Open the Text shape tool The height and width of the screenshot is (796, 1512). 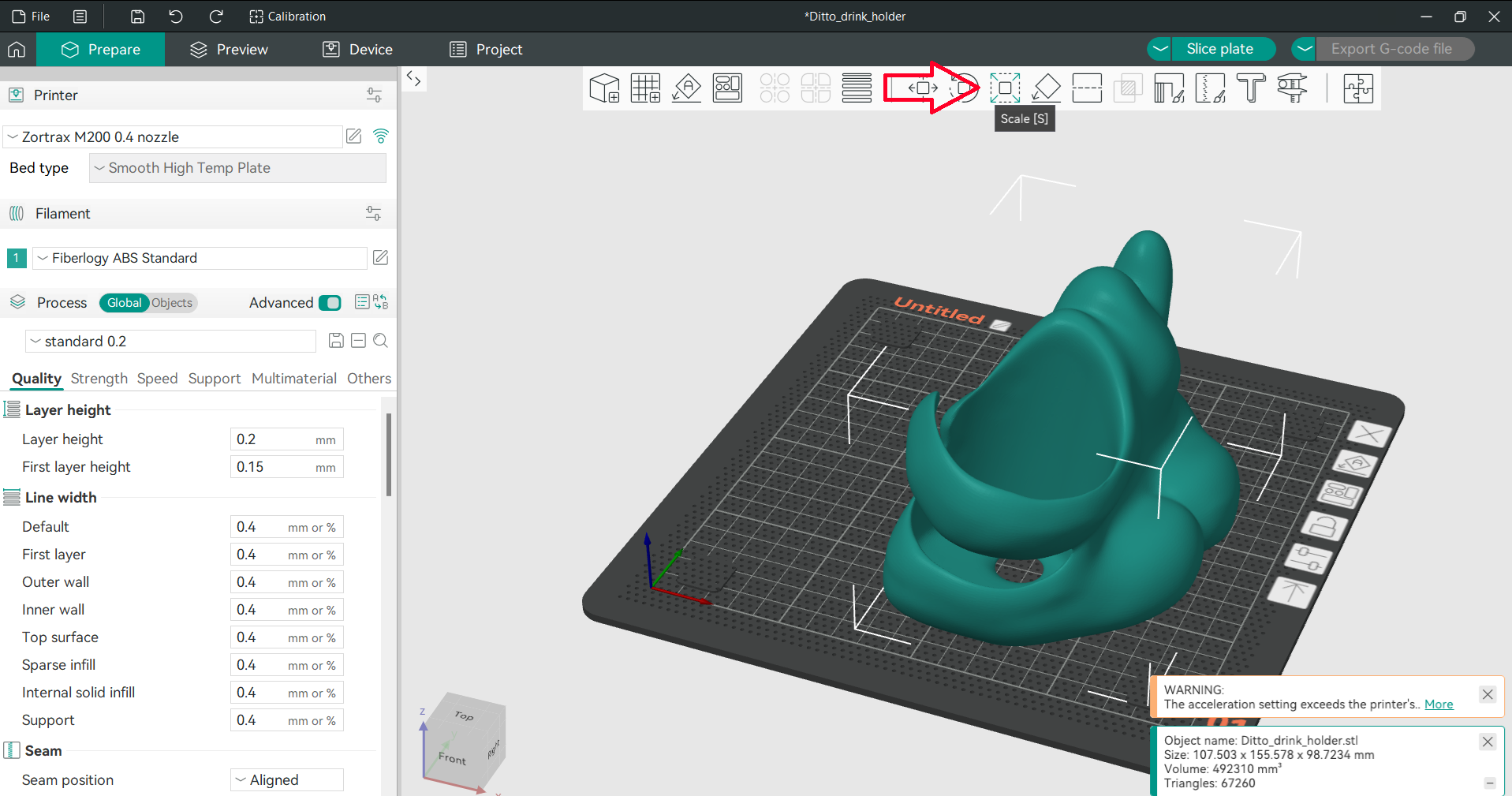[x=1251, y=88]
